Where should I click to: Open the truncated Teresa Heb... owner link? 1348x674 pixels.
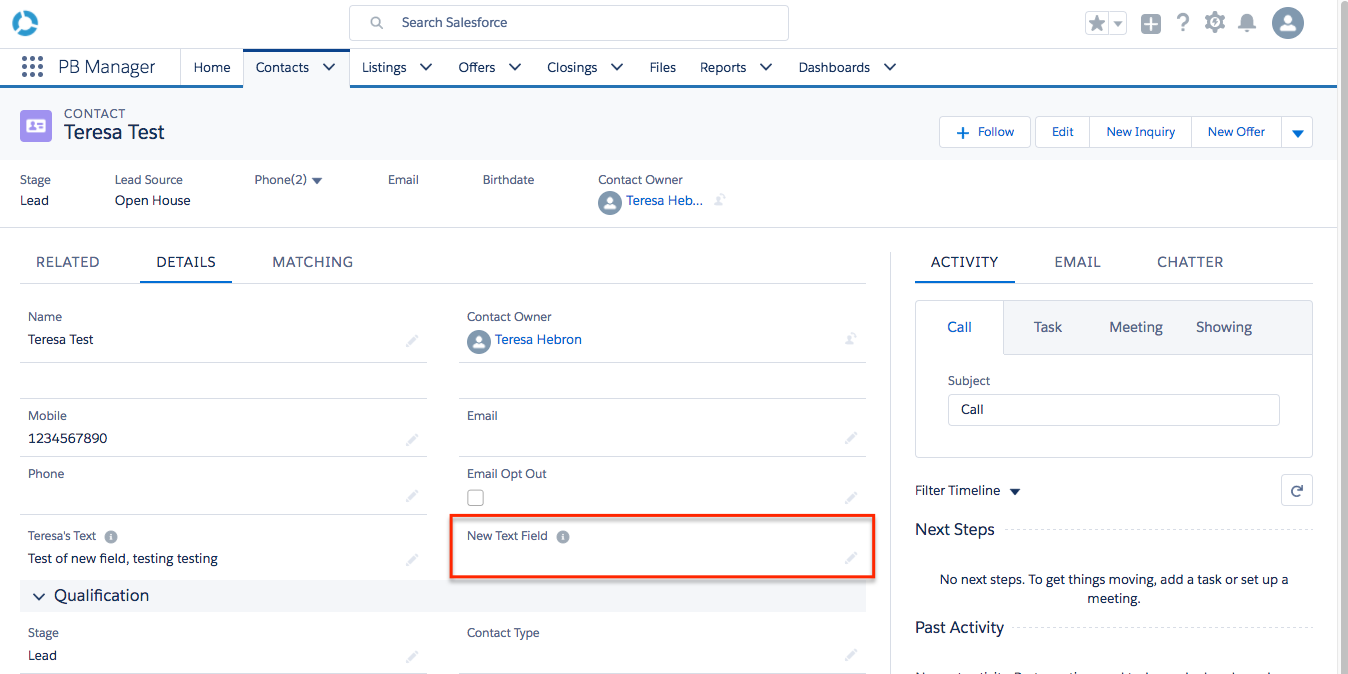tap(664, 201)
